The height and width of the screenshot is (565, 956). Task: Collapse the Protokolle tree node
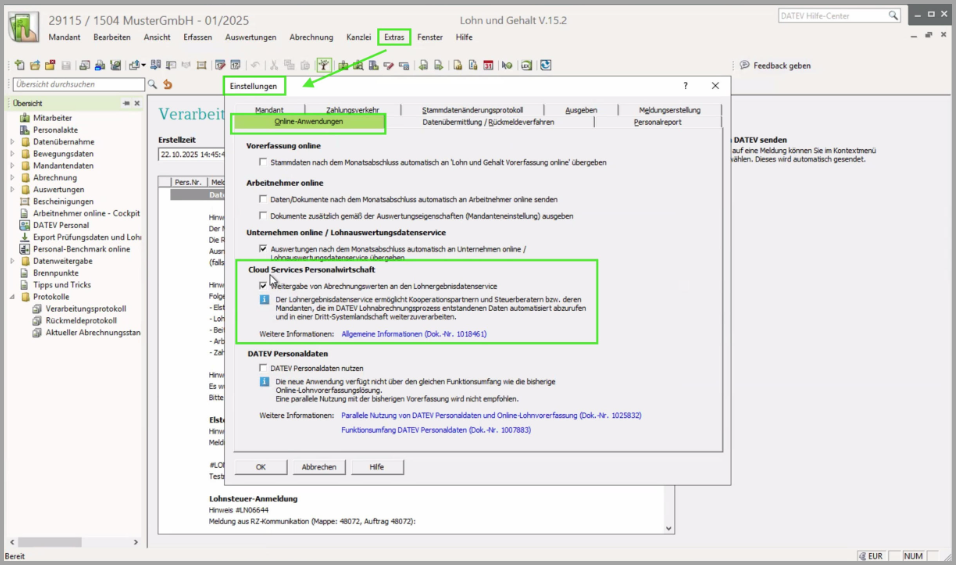click(12, 297)
